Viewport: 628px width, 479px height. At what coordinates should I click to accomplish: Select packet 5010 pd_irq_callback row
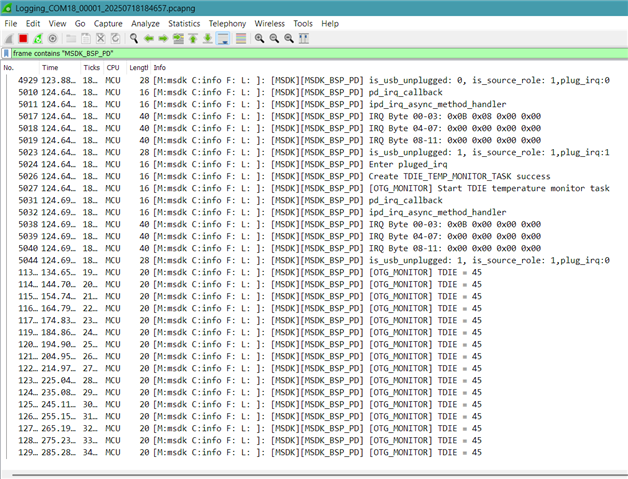coord(314,93)
